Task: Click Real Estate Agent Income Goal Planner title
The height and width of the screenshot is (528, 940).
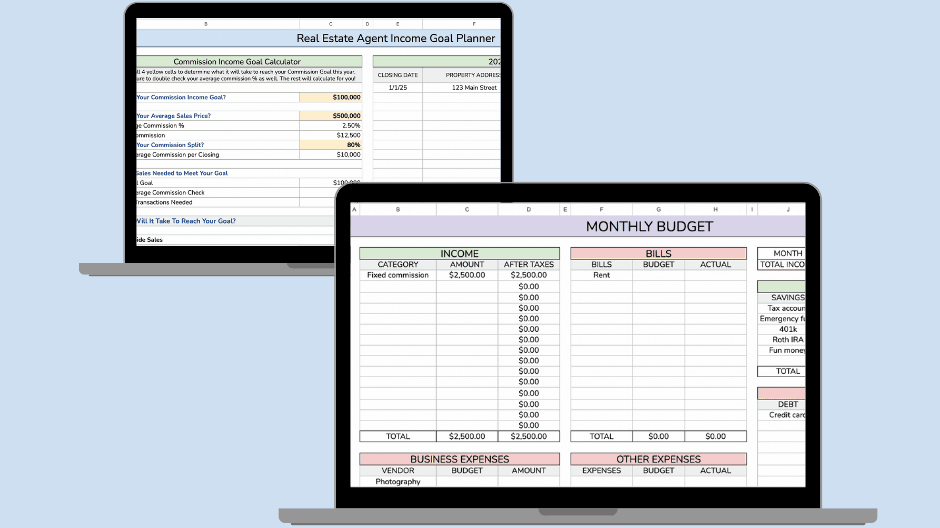Action: 396,38
